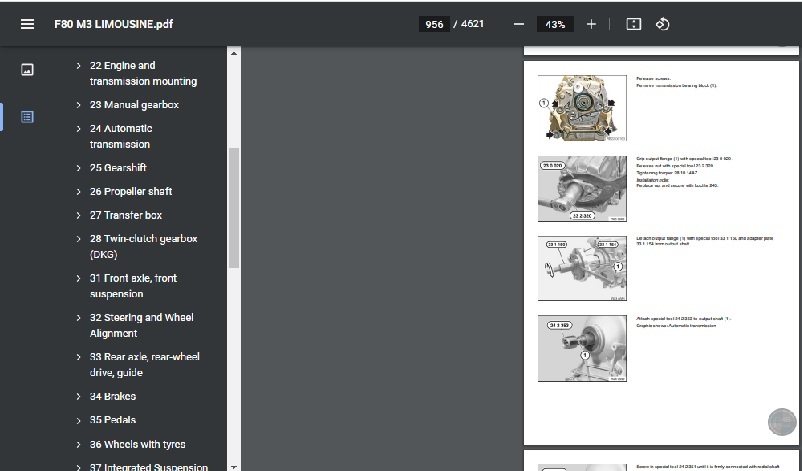
Task: Go to 31 Front axle, front suspension
Action: 133,286
